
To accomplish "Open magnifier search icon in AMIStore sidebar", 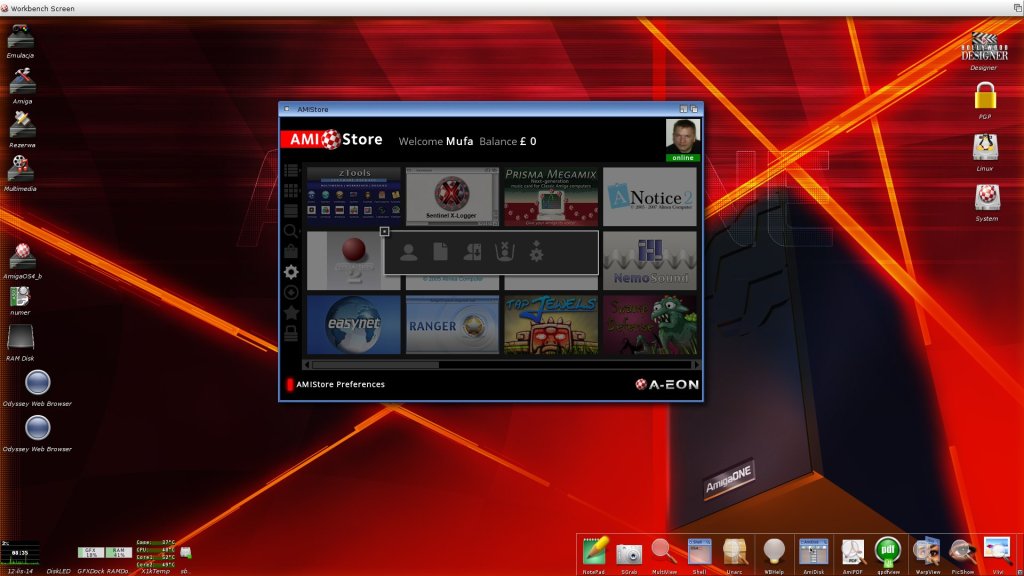I will click(x=291, y=231).
